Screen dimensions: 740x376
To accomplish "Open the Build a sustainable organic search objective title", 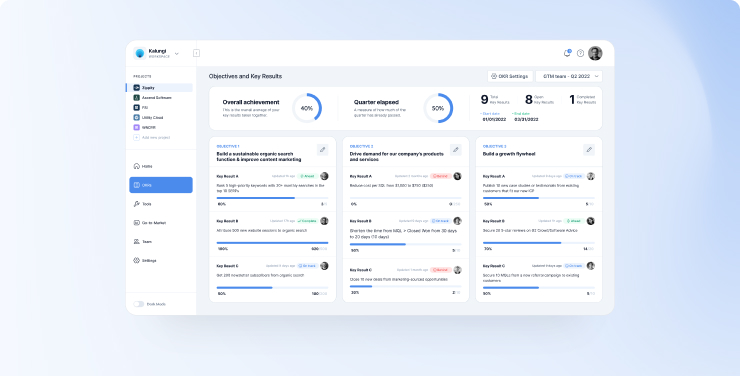I will point(259,157).
